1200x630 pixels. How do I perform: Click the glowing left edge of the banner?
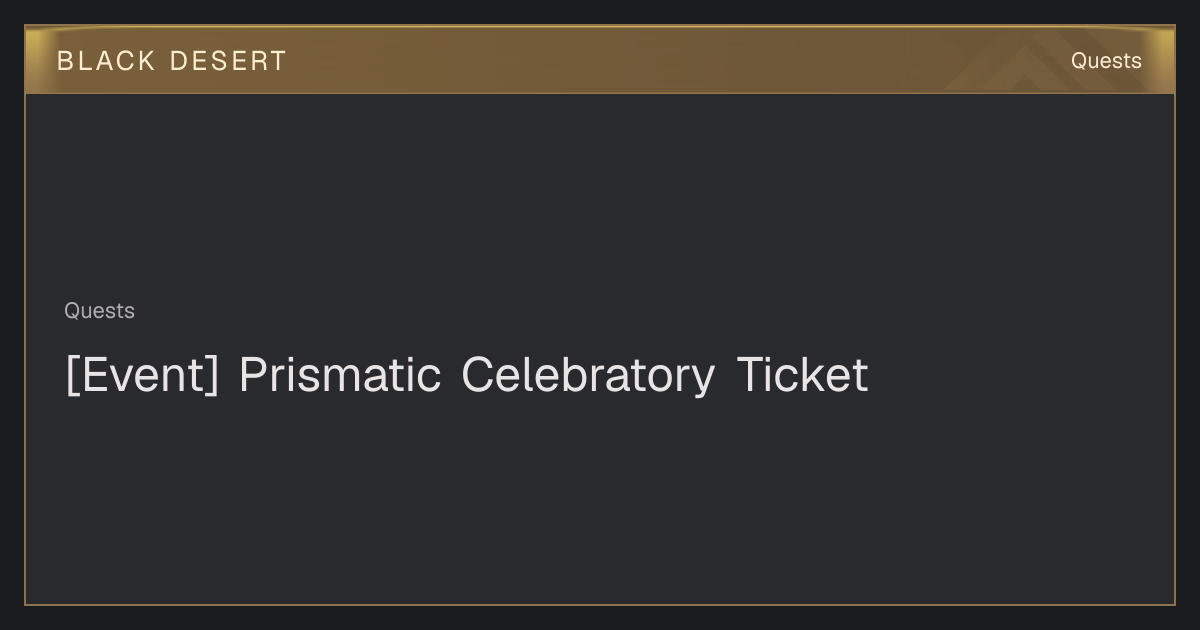coord(32,60)
